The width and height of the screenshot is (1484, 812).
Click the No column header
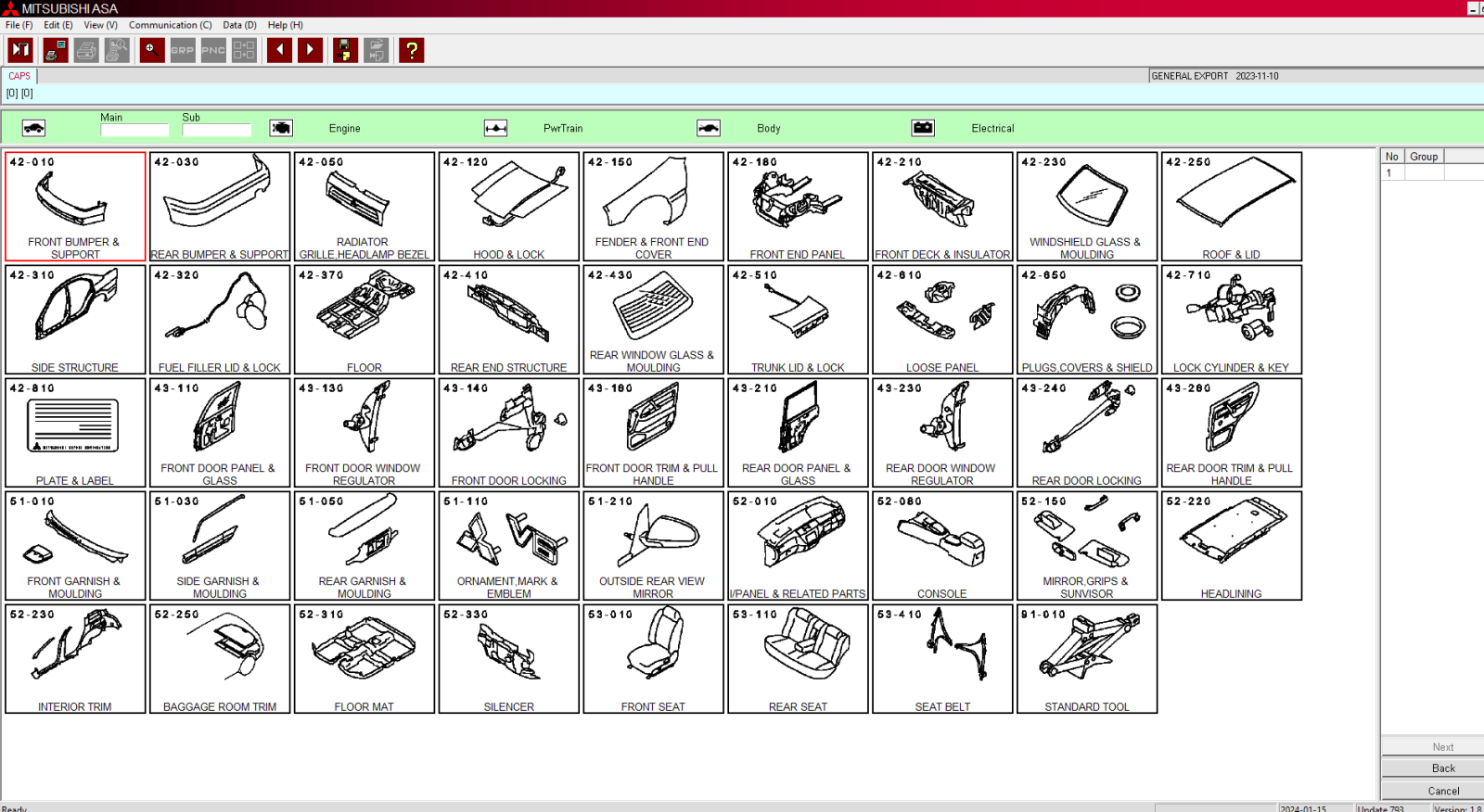click(x=1392, y=157)
